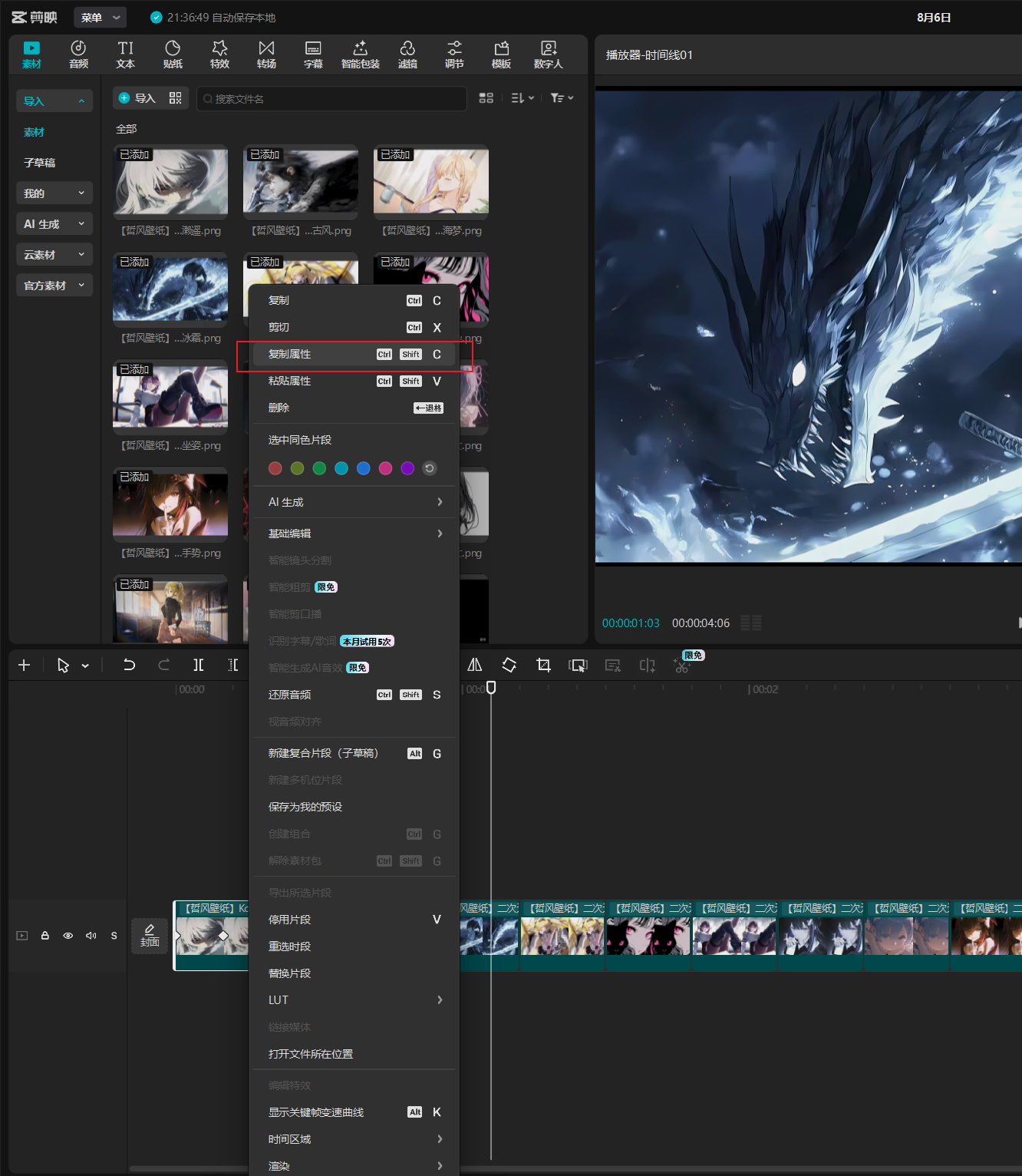This screenshot has width=1022, height=1176.
Task: Click the undo arrow in timeline toolbar
Action: click(129, 665)
